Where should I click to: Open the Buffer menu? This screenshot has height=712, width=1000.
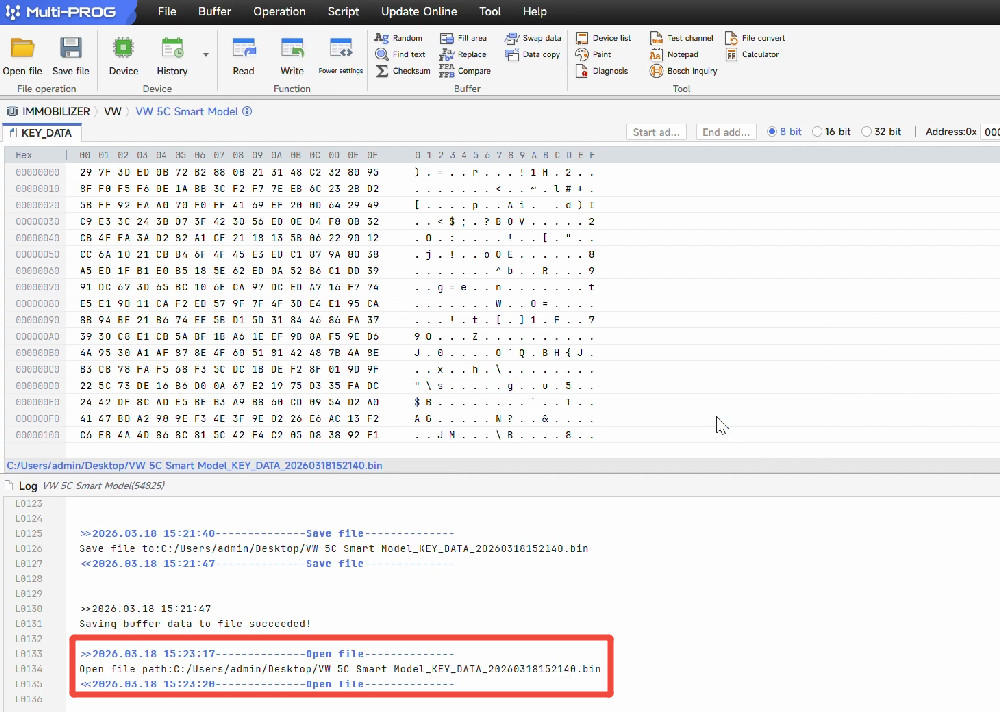click(x=214, y=11)
